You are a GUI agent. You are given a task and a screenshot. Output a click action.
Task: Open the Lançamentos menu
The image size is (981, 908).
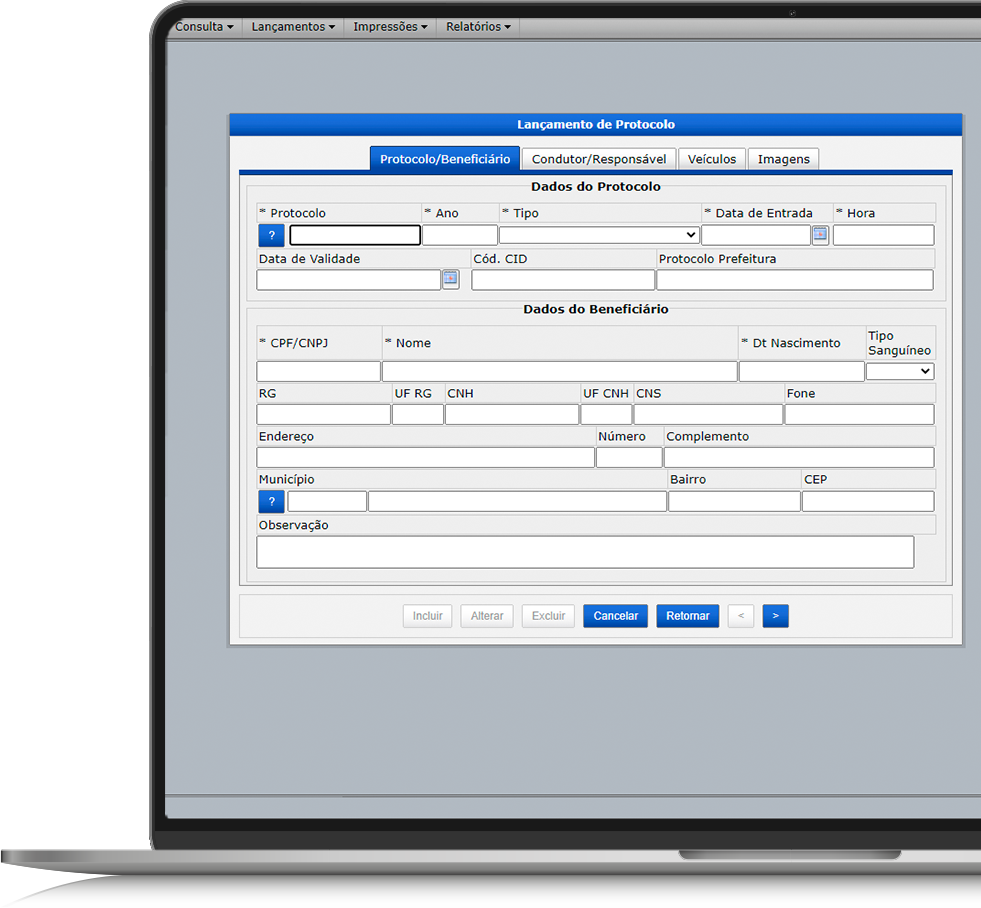293,27
